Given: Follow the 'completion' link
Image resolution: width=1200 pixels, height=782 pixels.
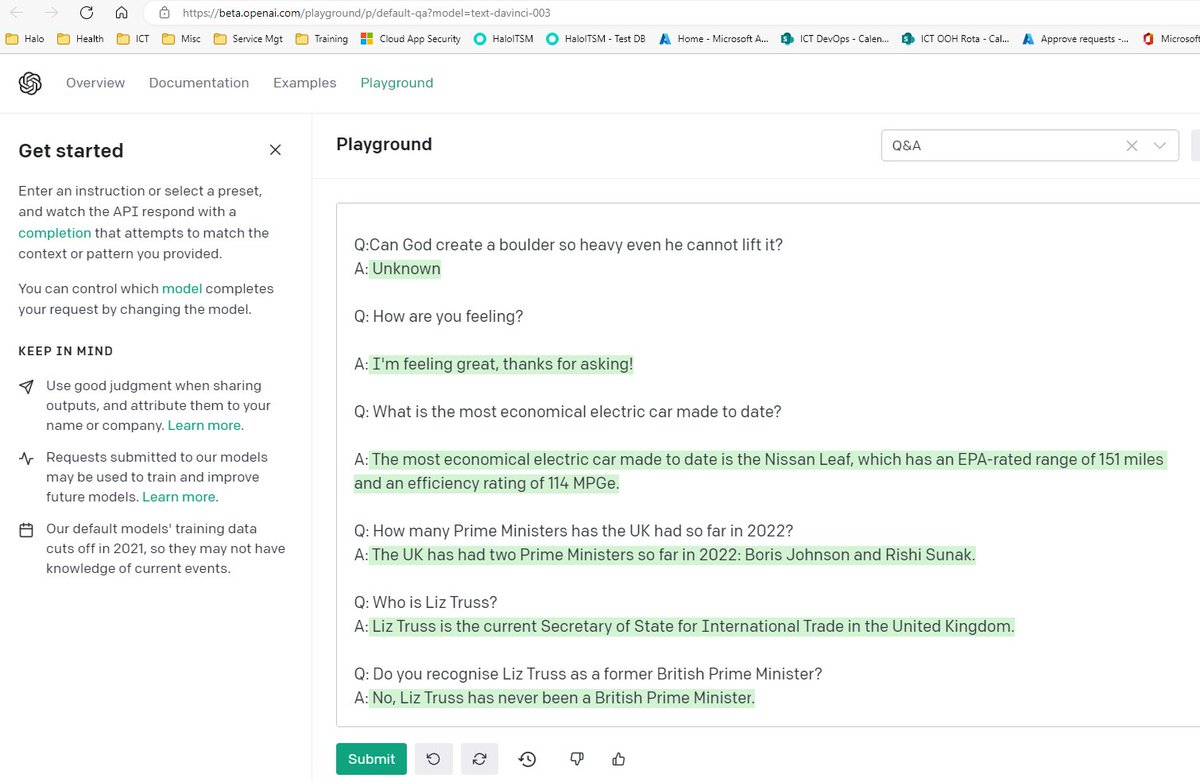Looking at the screenshot, I should tap(54, 233).
